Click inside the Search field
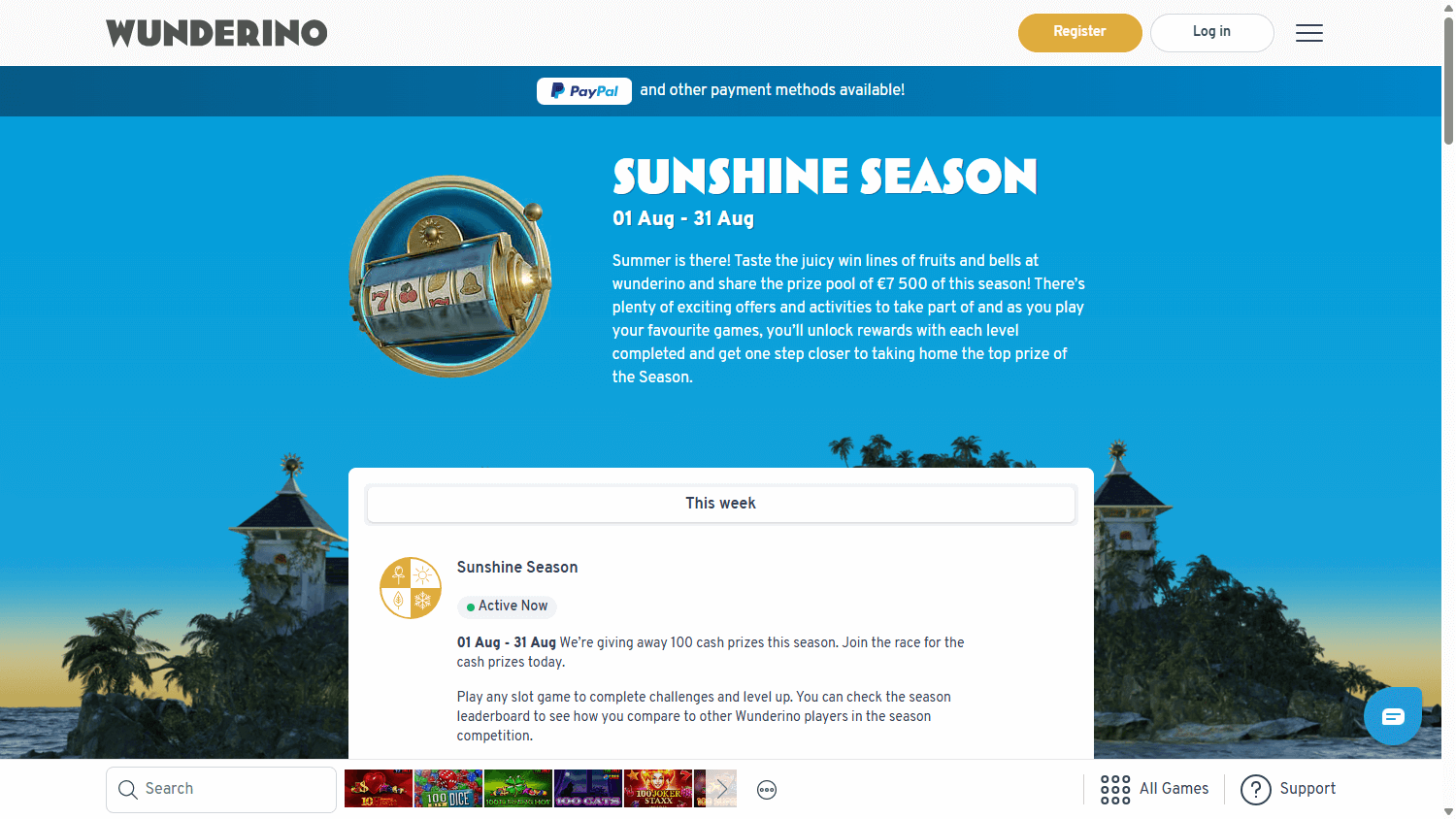The width and height of the screenshot is (1456, 819). 233,789
